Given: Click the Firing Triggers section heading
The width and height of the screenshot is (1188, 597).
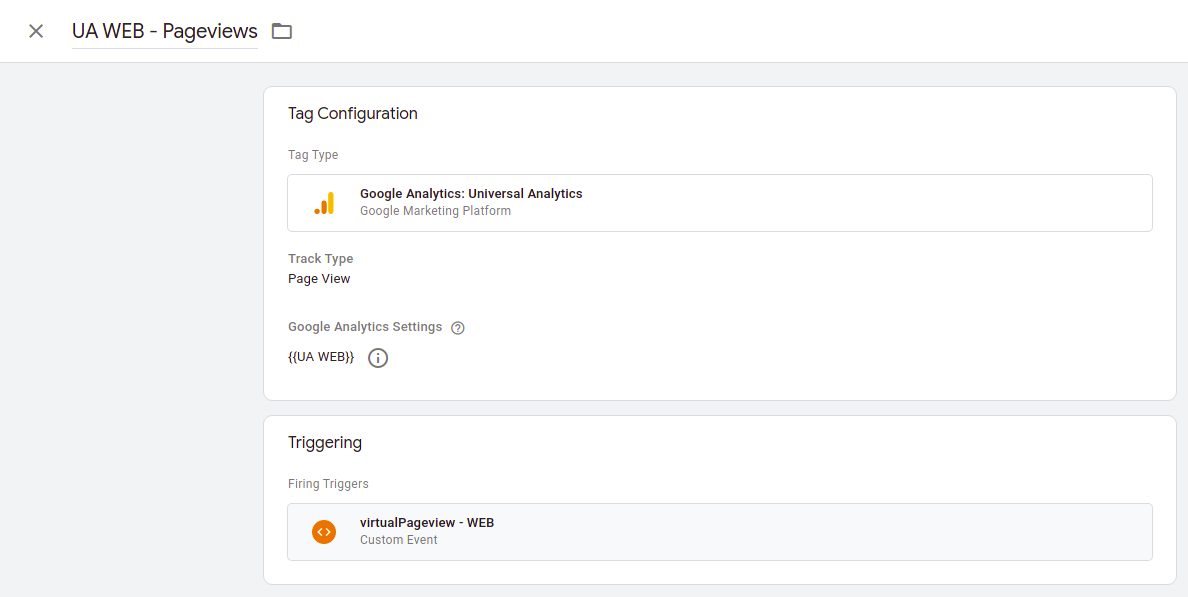Looking at the screenshot, I should point(329,483).
